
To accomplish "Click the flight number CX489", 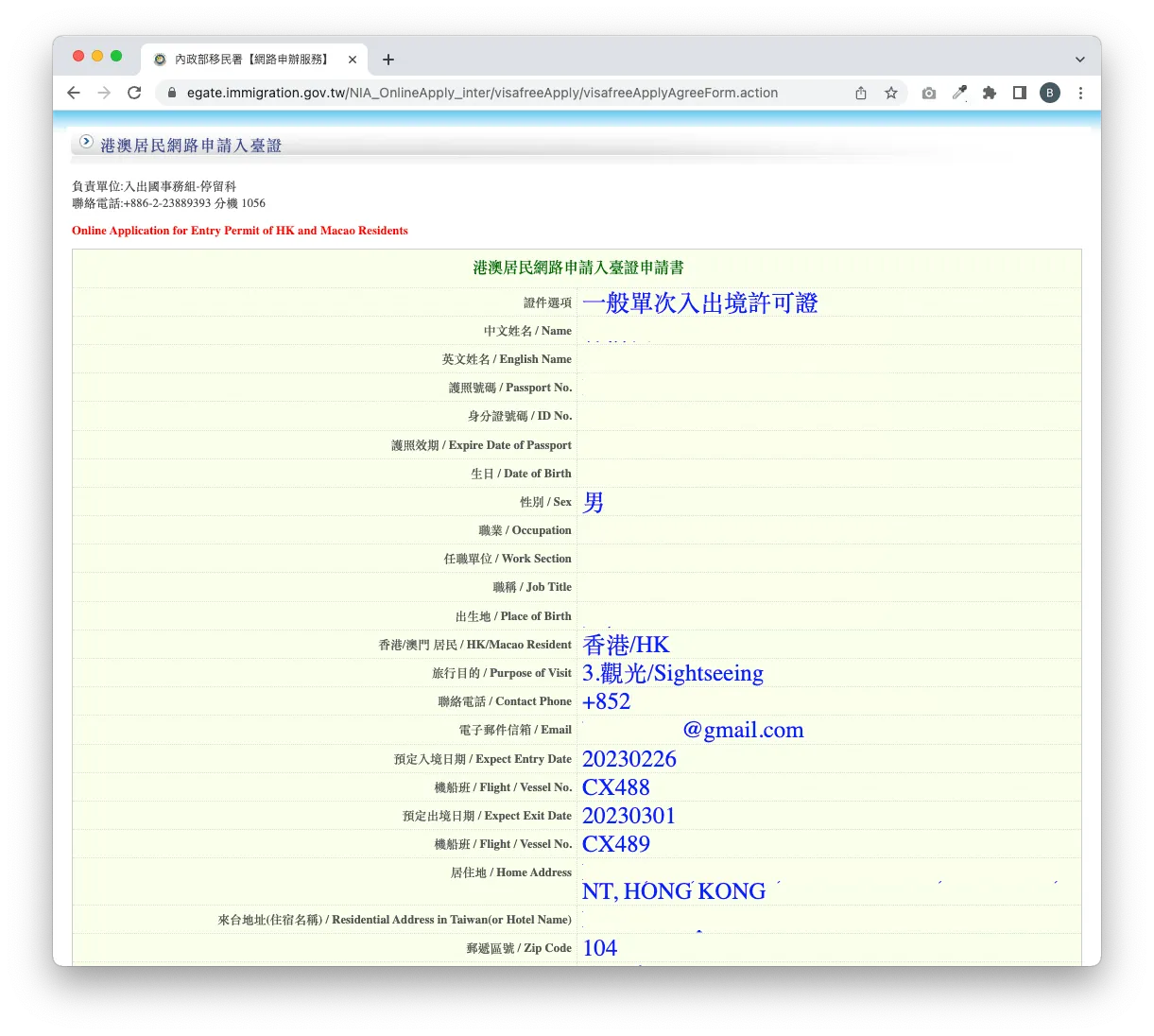I will [616, 844].
